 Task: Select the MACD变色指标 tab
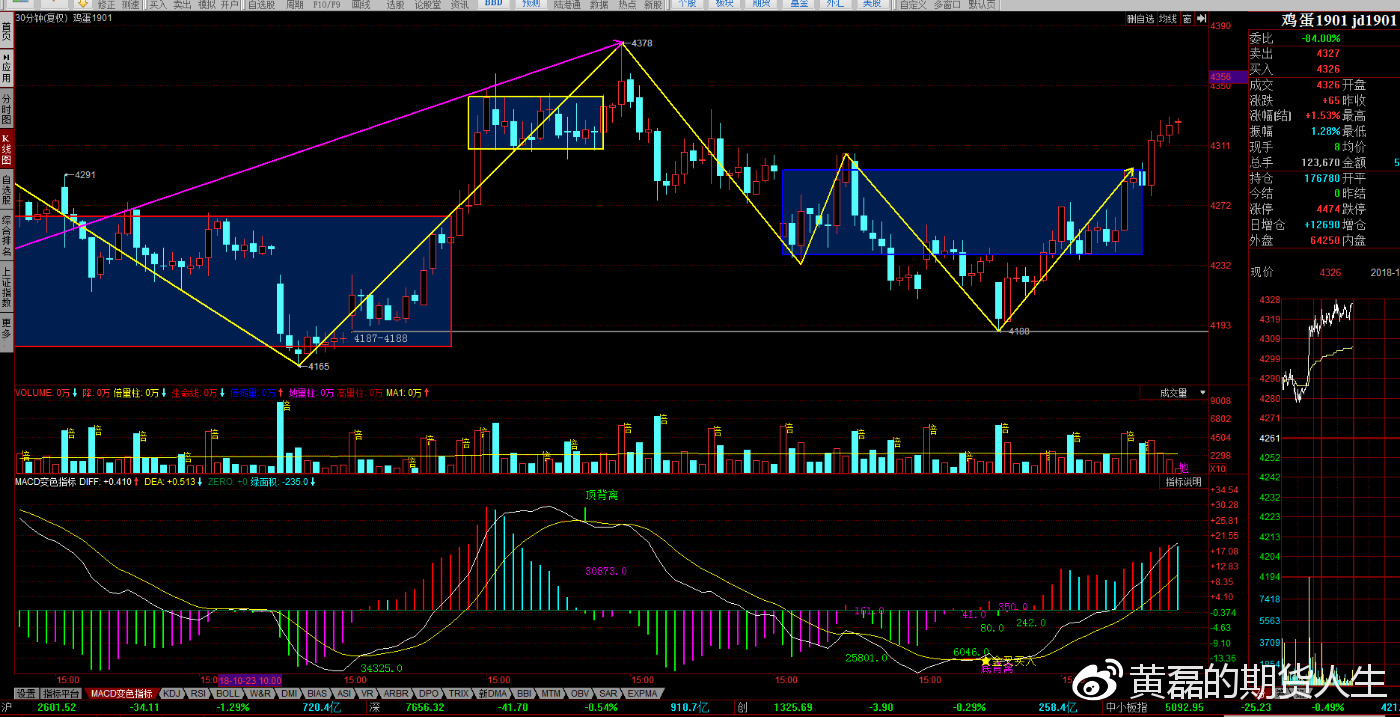[x=122, y=693]
